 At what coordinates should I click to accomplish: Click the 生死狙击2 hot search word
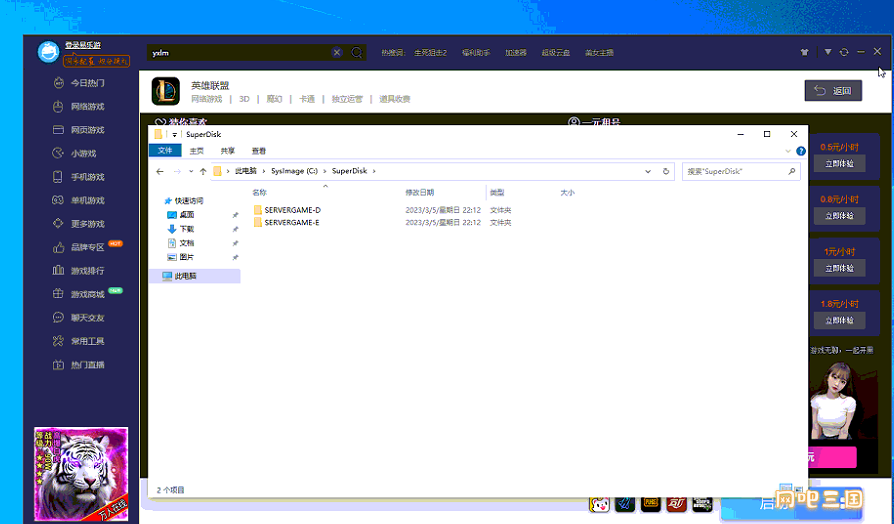[430, 52]
